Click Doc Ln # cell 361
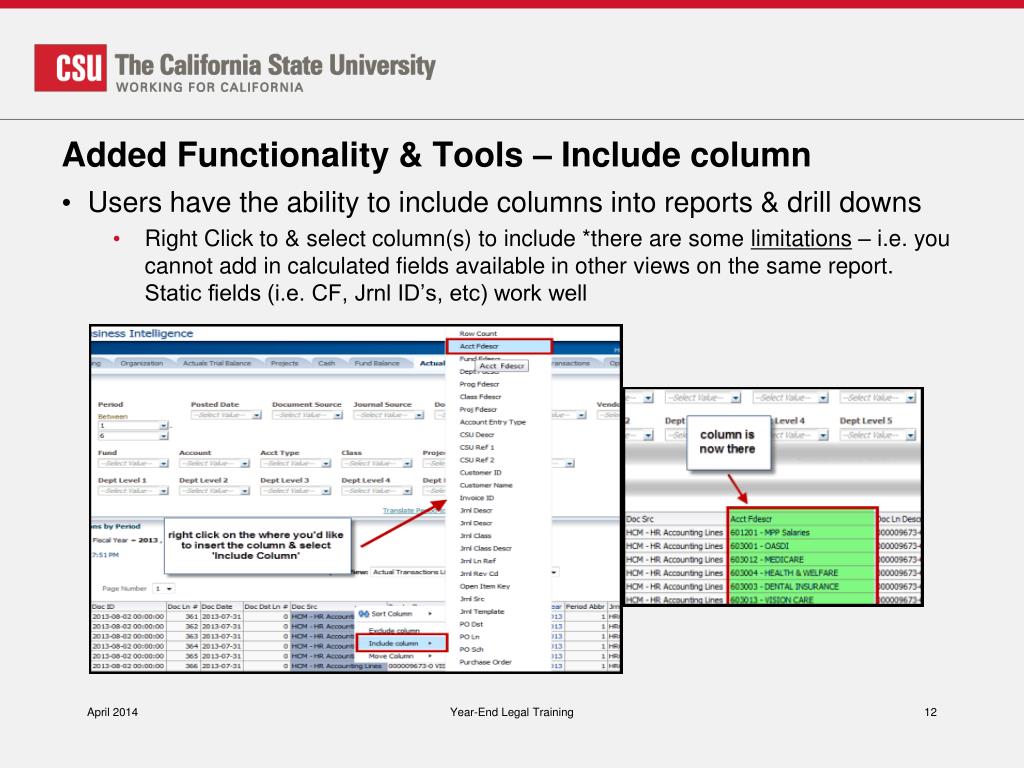This screenshot has height=768, width=1024. (x=183, y=616)
